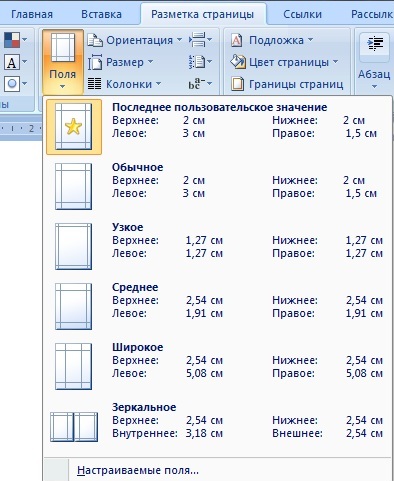Select the Узкое margin preset
Screen dimensions: 394x481
pyautogui.click(x=218, y=246)
